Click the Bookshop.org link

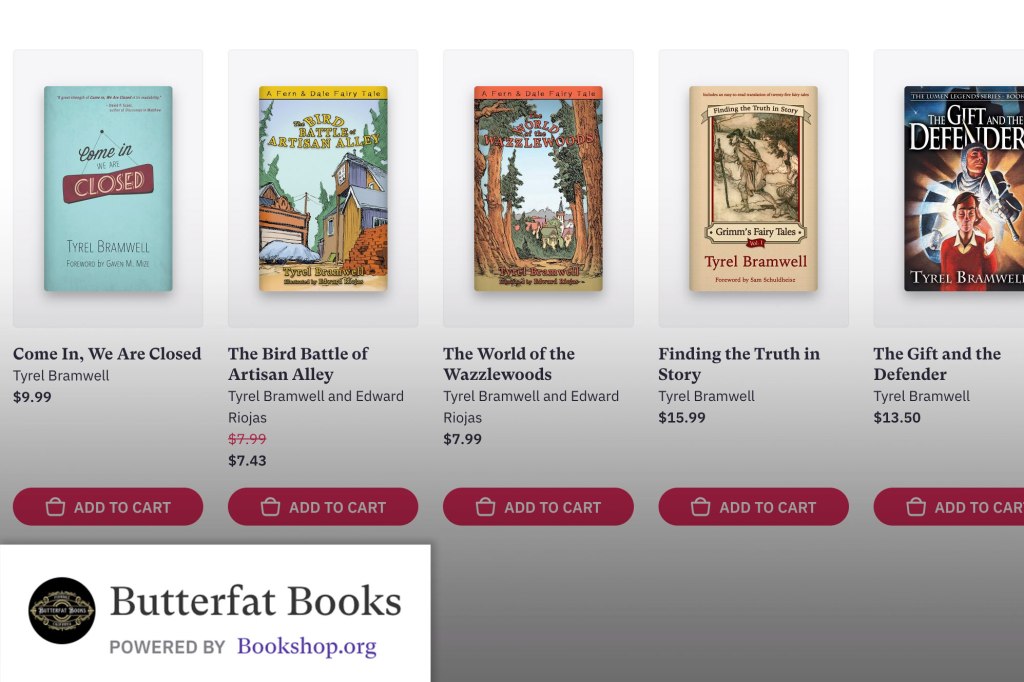click(307, 647)
